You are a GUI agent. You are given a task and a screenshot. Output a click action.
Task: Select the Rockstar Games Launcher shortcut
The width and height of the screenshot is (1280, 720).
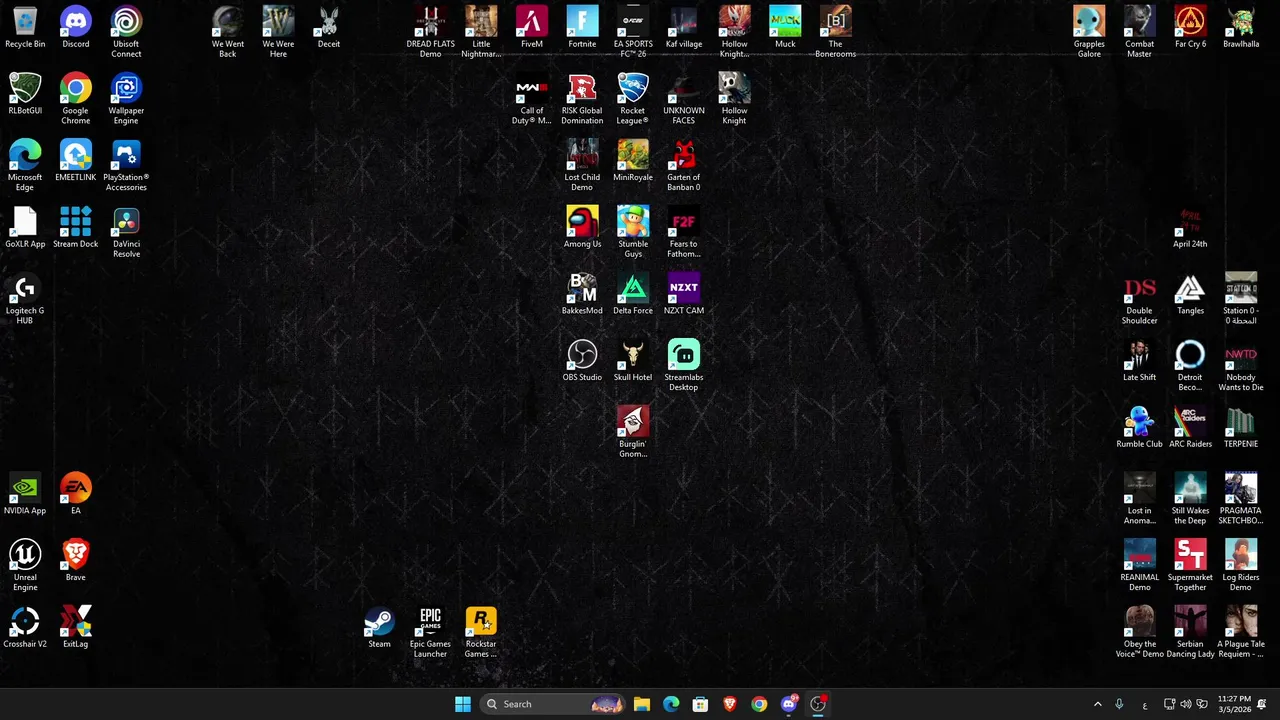tap(481, 633)
